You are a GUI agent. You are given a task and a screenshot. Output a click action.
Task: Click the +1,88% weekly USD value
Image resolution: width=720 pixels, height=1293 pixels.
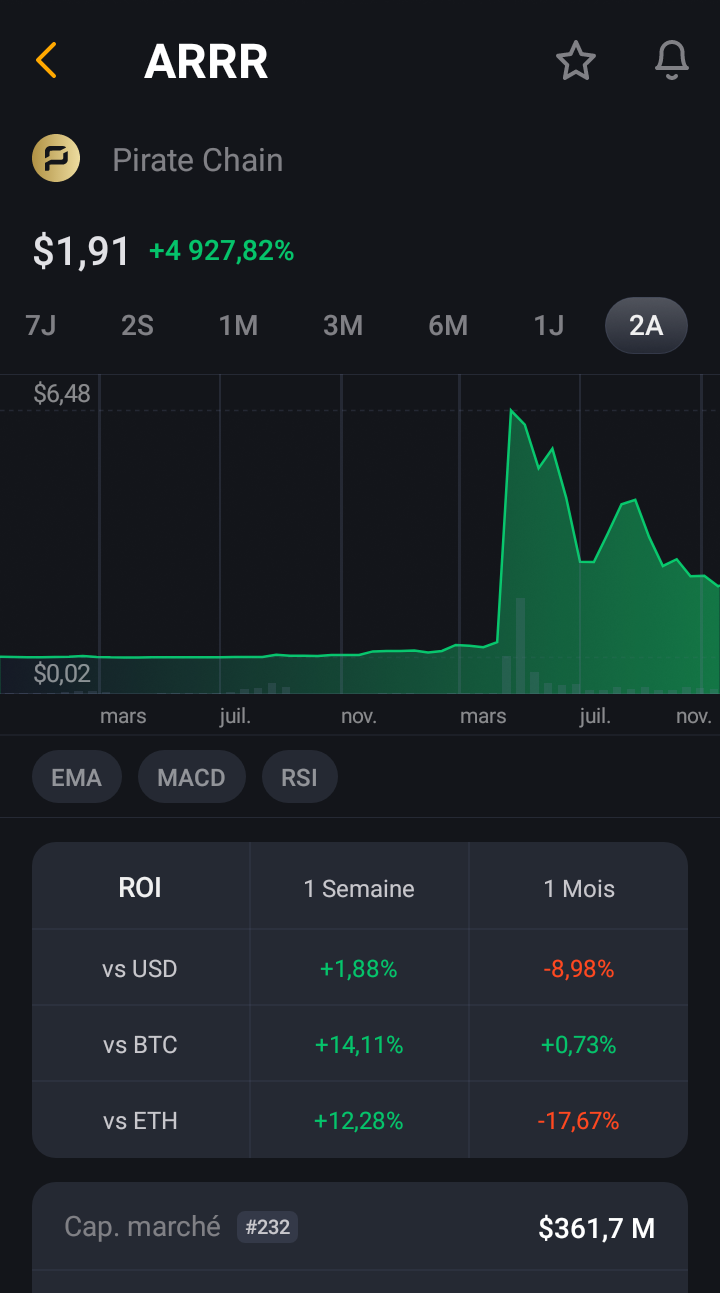359,969
